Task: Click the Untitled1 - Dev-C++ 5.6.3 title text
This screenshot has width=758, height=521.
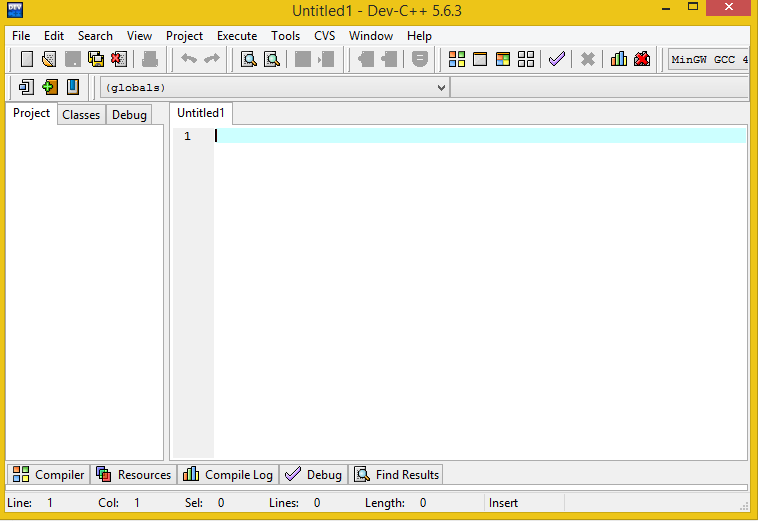Action: 377,10
